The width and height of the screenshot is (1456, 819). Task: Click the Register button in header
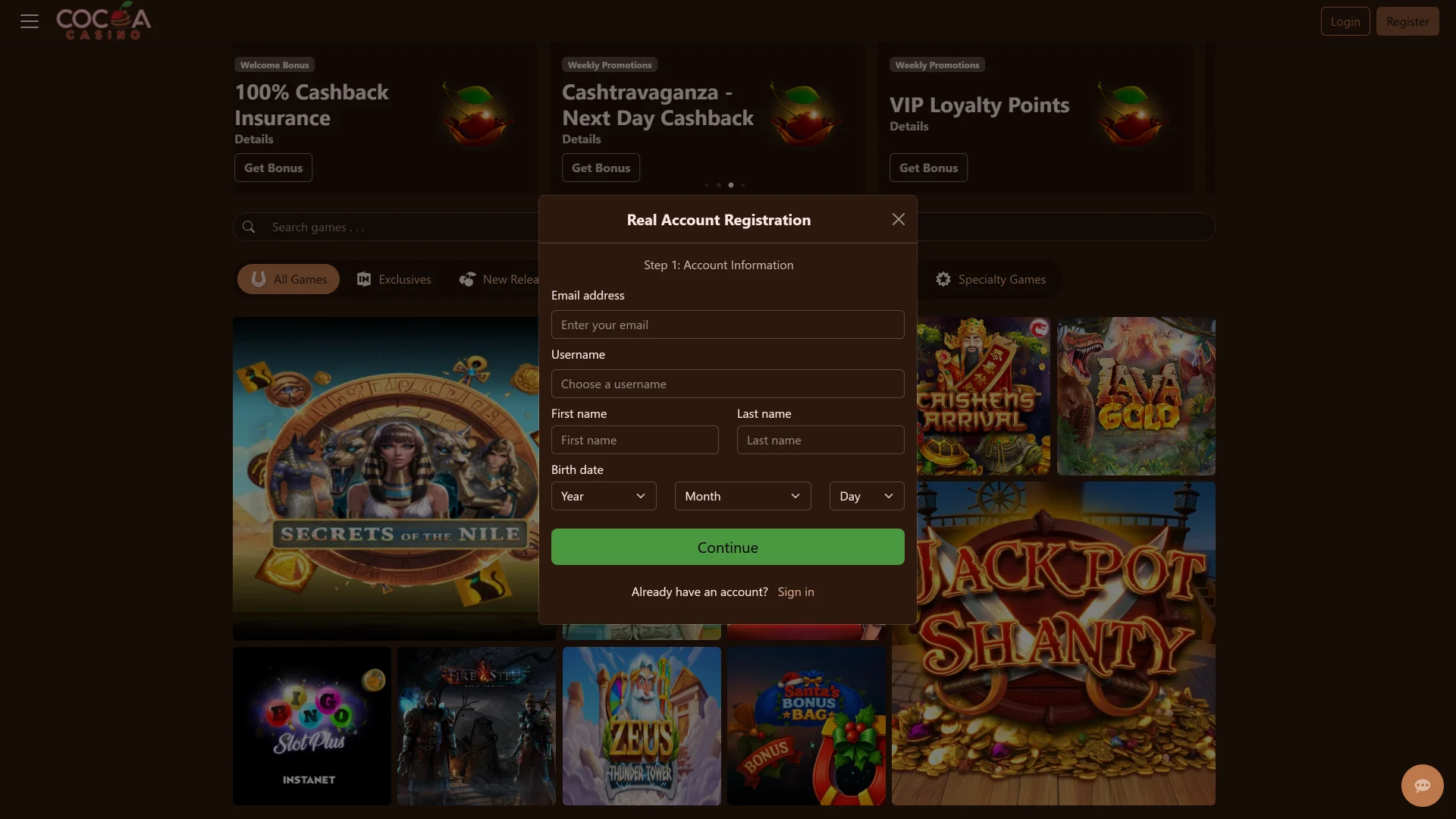[1407, 21]
